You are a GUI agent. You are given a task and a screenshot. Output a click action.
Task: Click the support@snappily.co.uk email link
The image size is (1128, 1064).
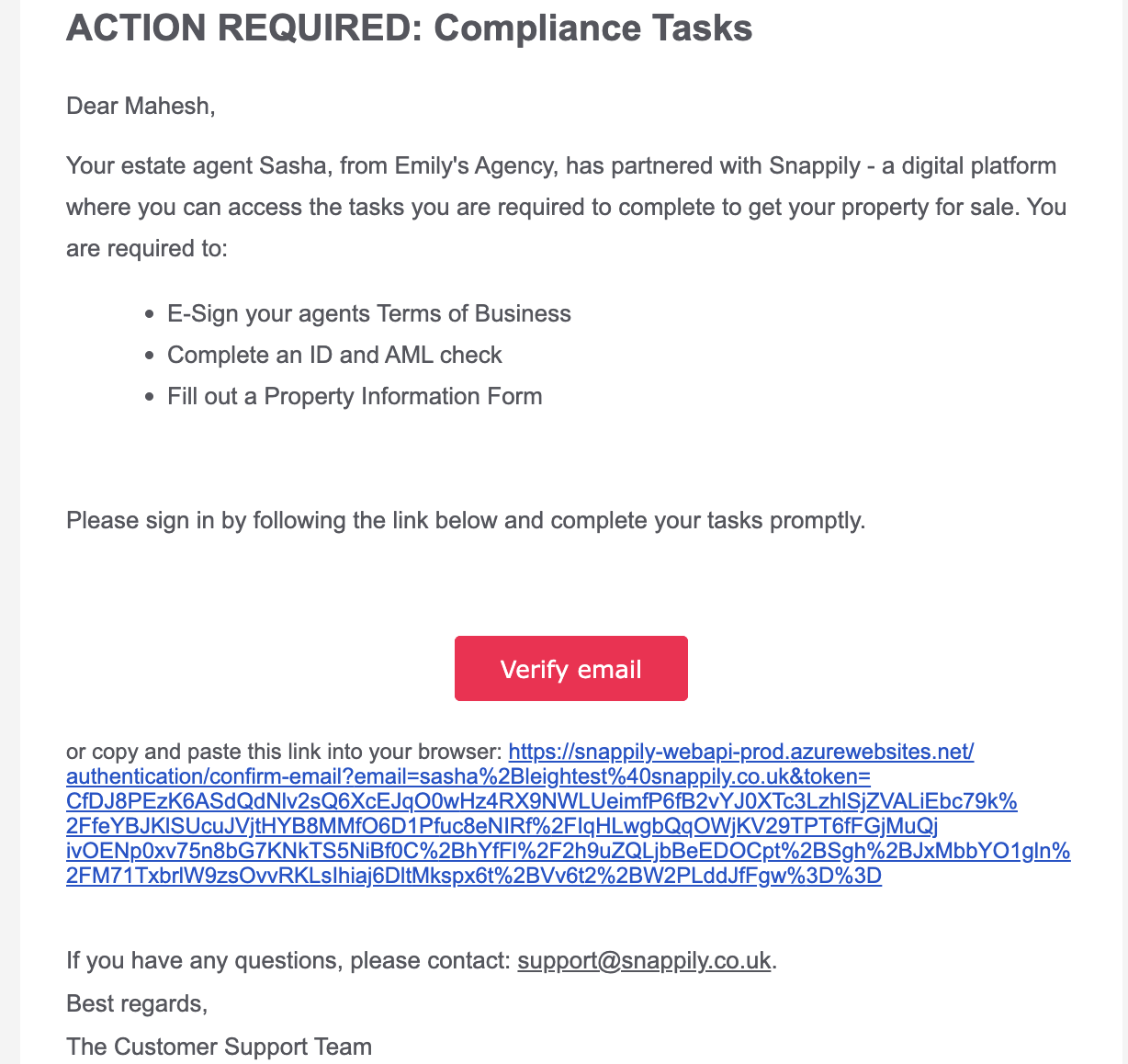pos(644,961)
